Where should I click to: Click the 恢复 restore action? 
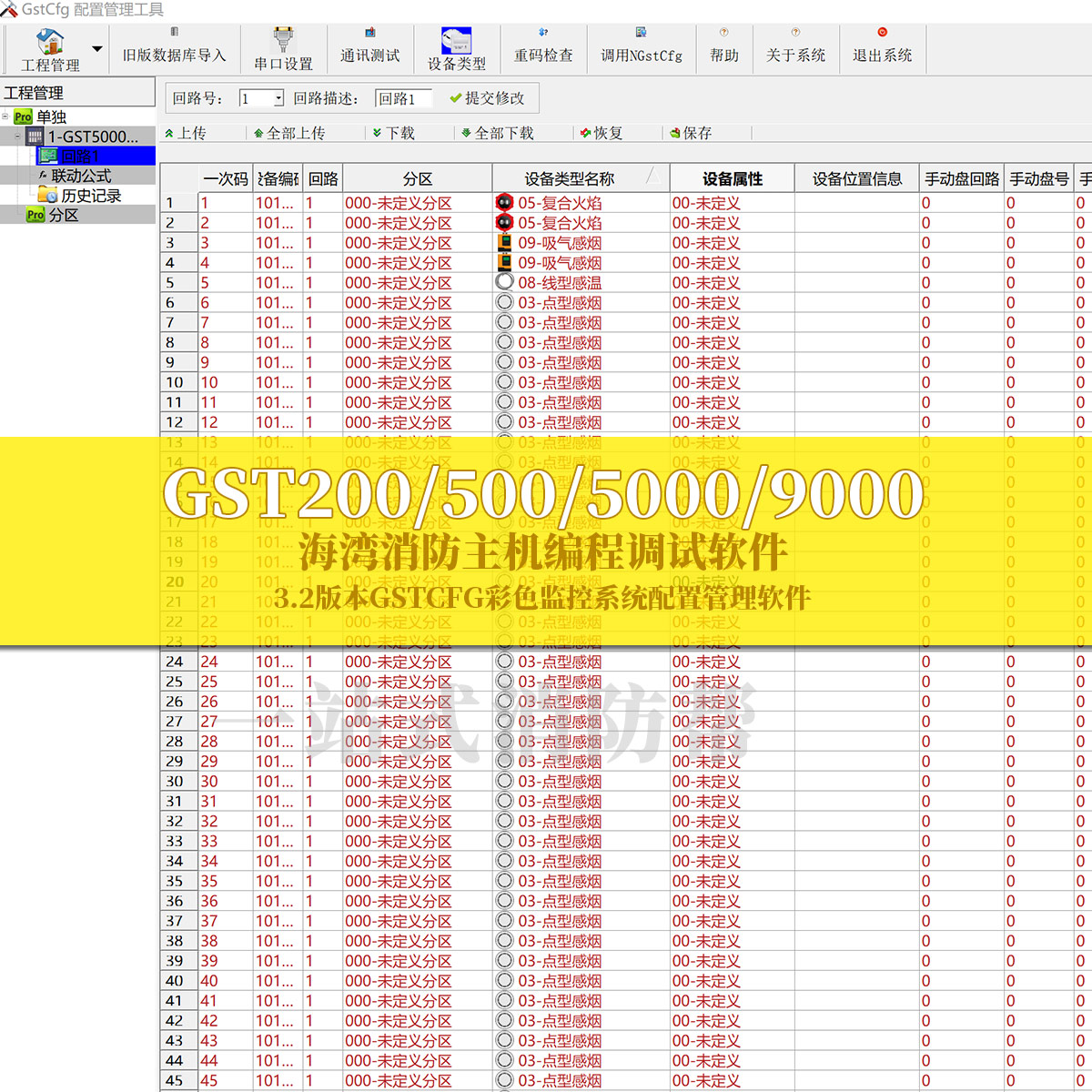[602, 133]
